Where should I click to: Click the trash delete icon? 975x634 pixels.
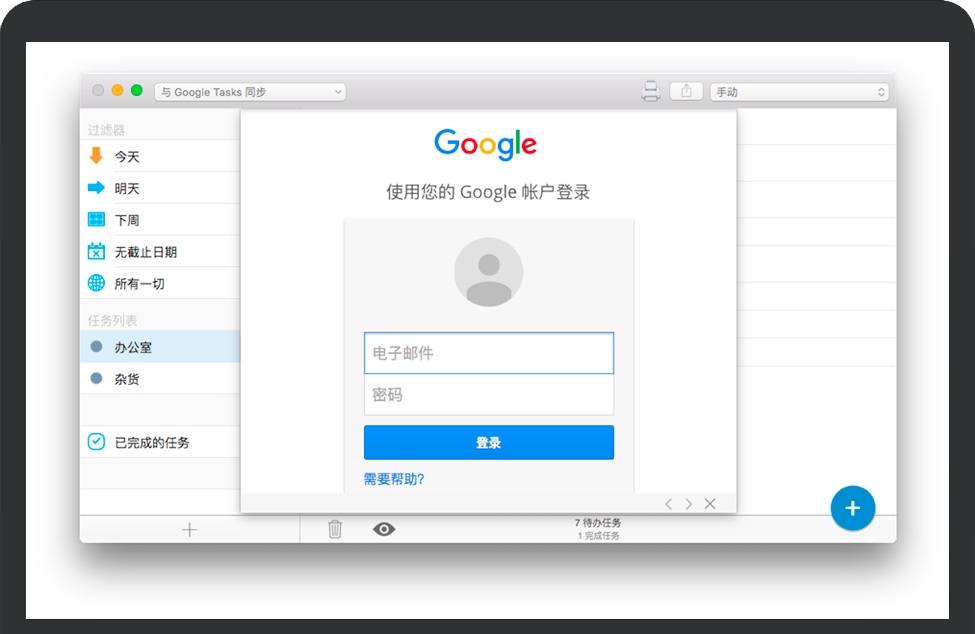pyautogui.click(x=335, y=529)
